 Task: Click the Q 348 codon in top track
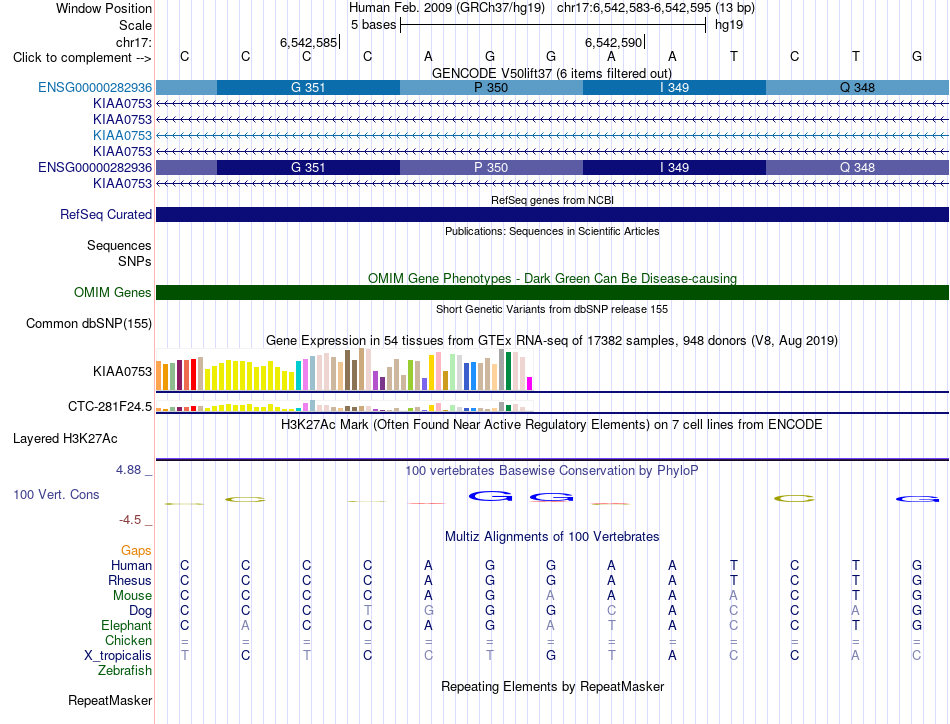point(857,87)
